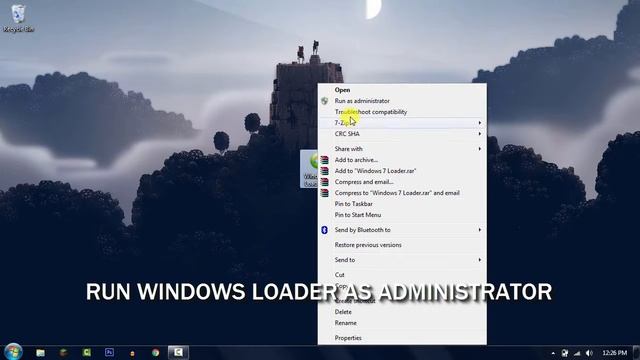Screen dimensions: 640x360
Task: Expand the CRC SHA submenu arrow
Action: pos(480,134)
